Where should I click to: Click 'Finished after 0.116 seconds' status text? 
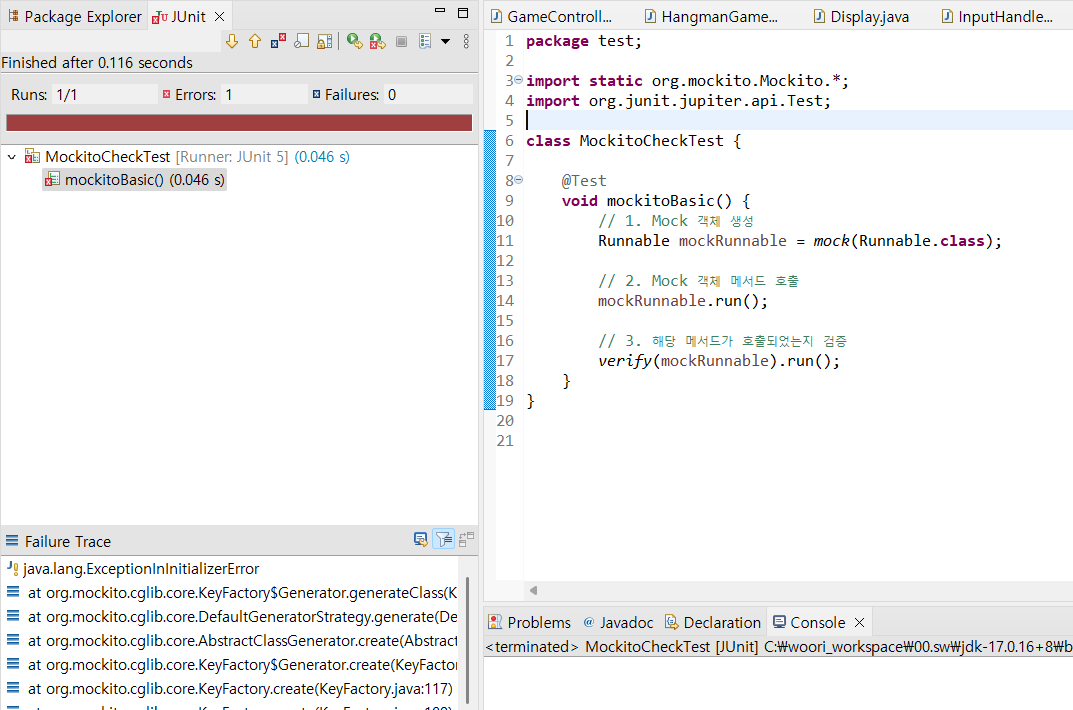(x=97, y=63)
